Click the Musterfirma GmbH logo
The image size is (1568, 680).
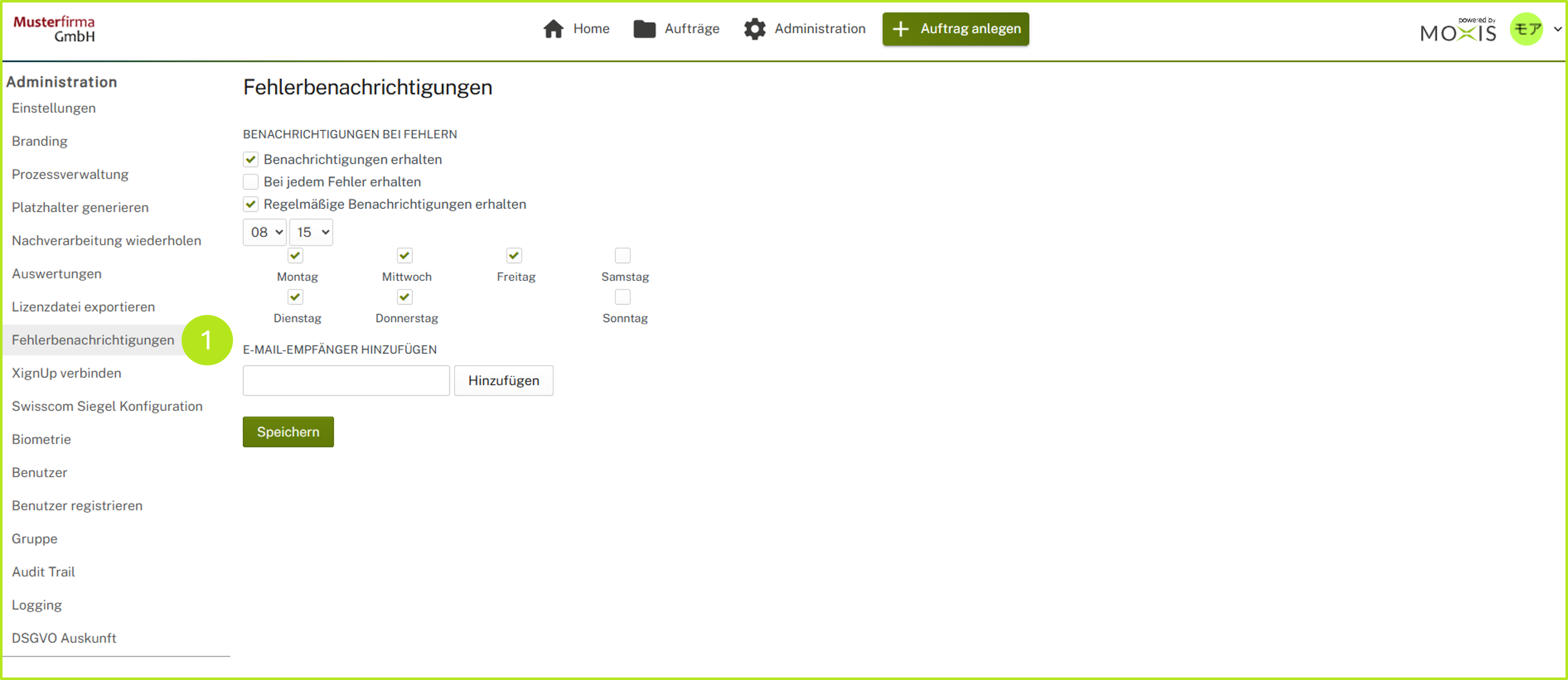pyautogui.click(x=54, y=29)
